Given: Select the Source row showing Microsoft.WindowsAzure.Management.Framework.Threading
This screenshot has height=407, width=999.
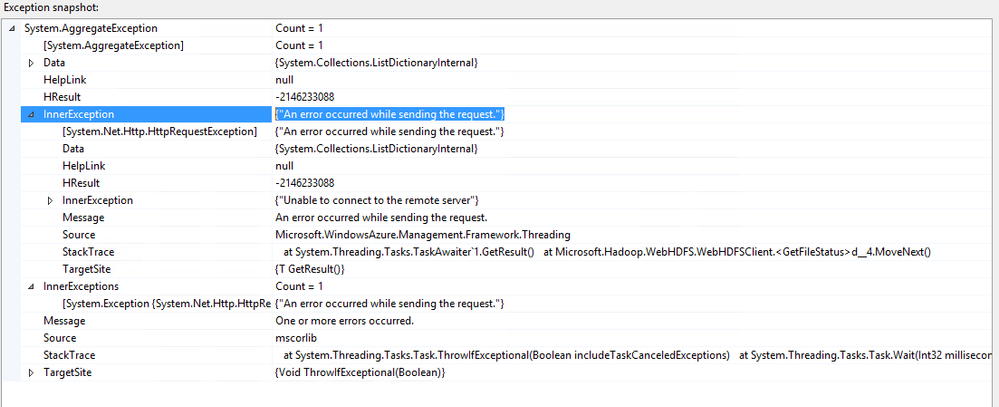Looking at the screenshot, I should click(79, 235).
